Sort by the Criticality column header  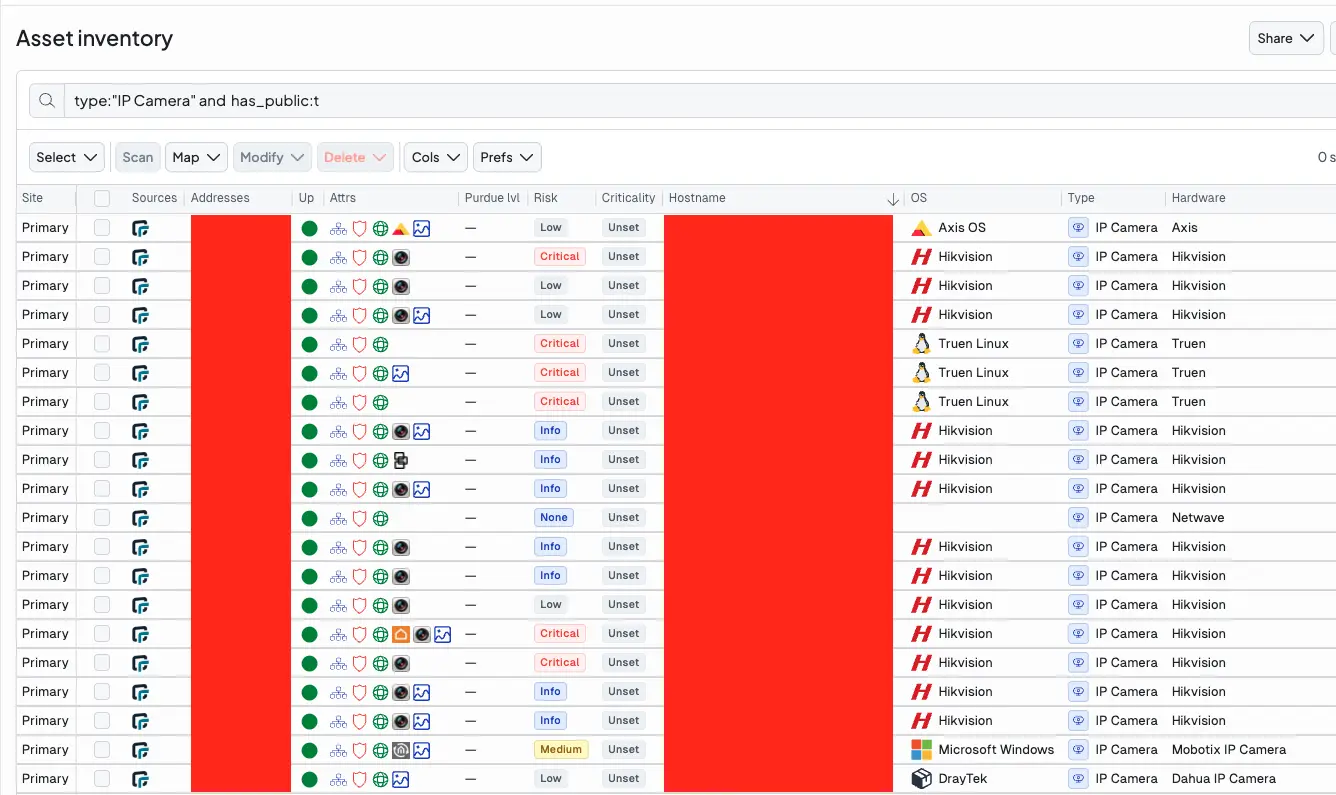click(x=629, y=198)
